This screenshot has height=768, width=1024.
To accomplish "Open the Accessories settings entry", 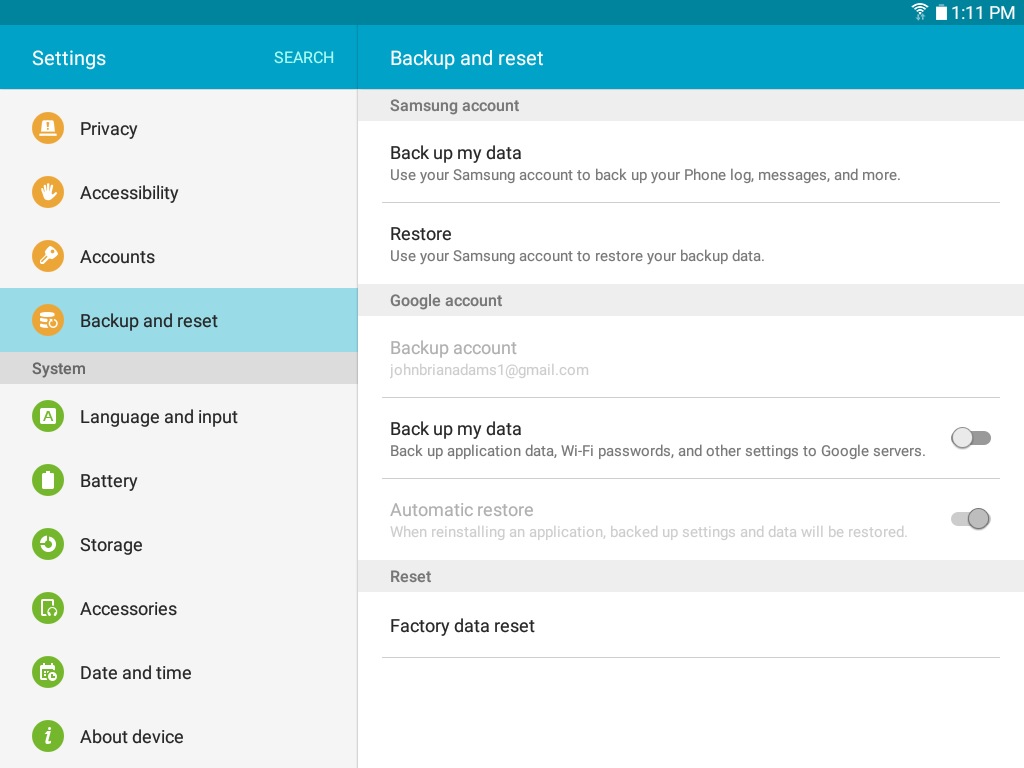I will pyautogui.click(x=179, y=608).
